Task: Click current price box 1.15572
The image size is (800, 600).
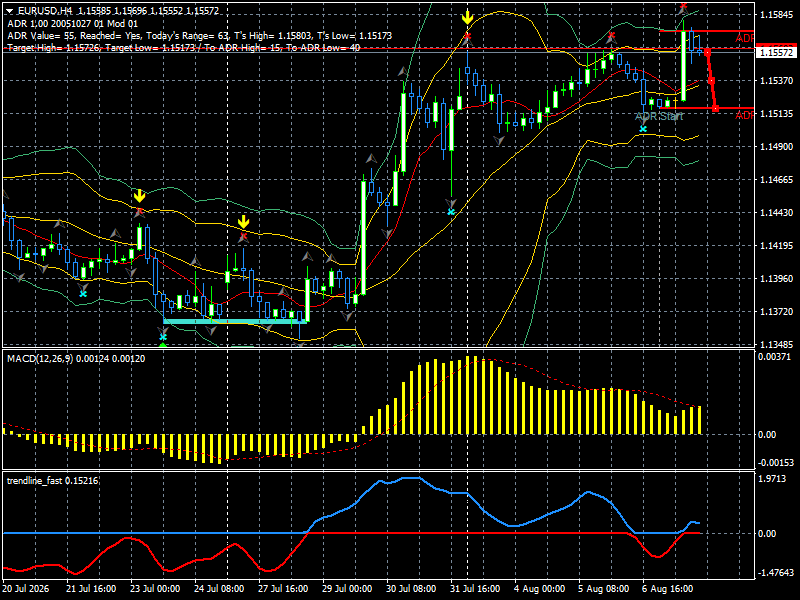Action: 776,52
